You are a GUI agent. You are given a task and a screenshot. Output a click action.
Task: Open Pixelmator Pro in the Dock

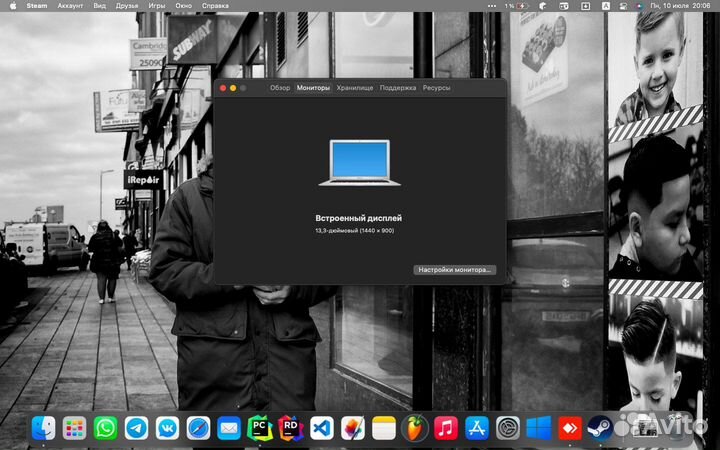pyautogui.click(x=353, y=428)
